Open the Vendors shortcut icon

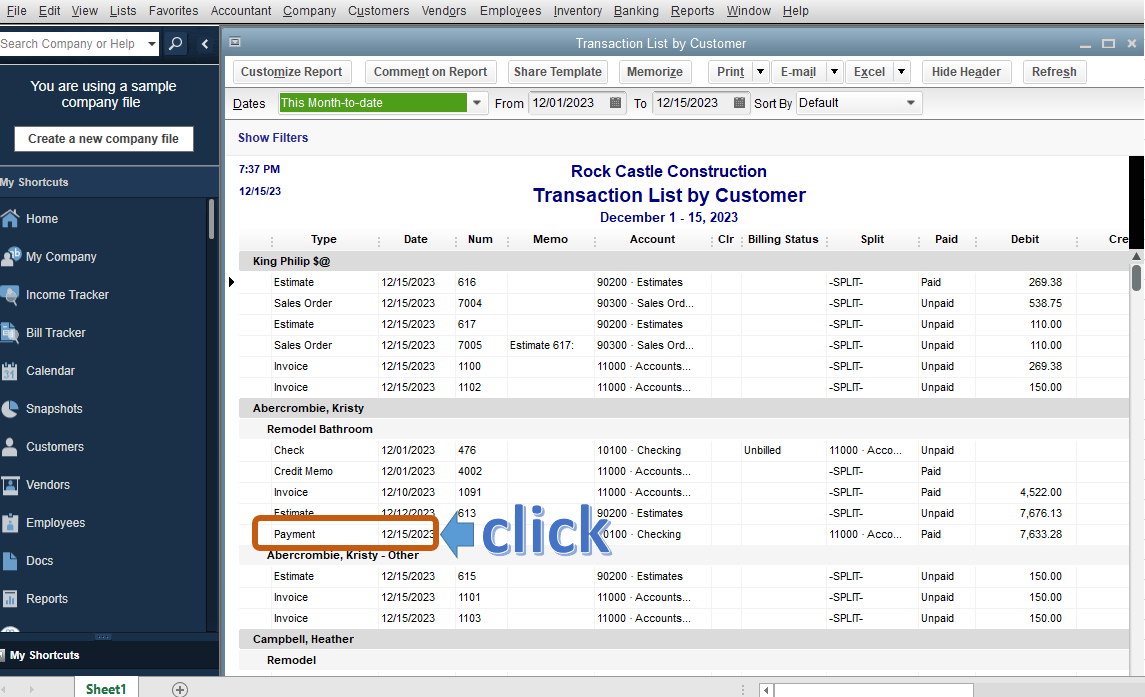coord(9,484)
